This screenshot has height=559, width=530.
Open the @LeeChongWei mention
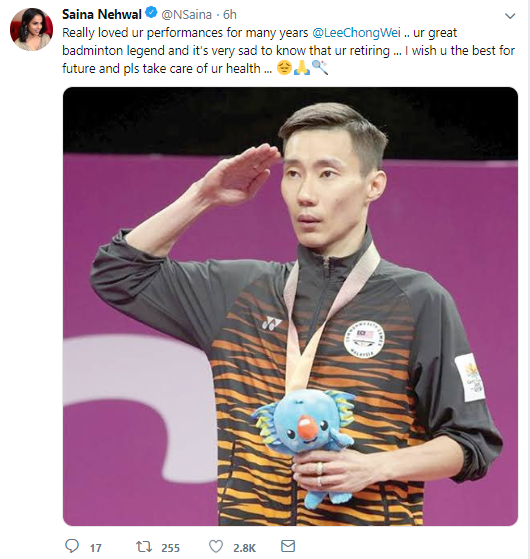356,33
